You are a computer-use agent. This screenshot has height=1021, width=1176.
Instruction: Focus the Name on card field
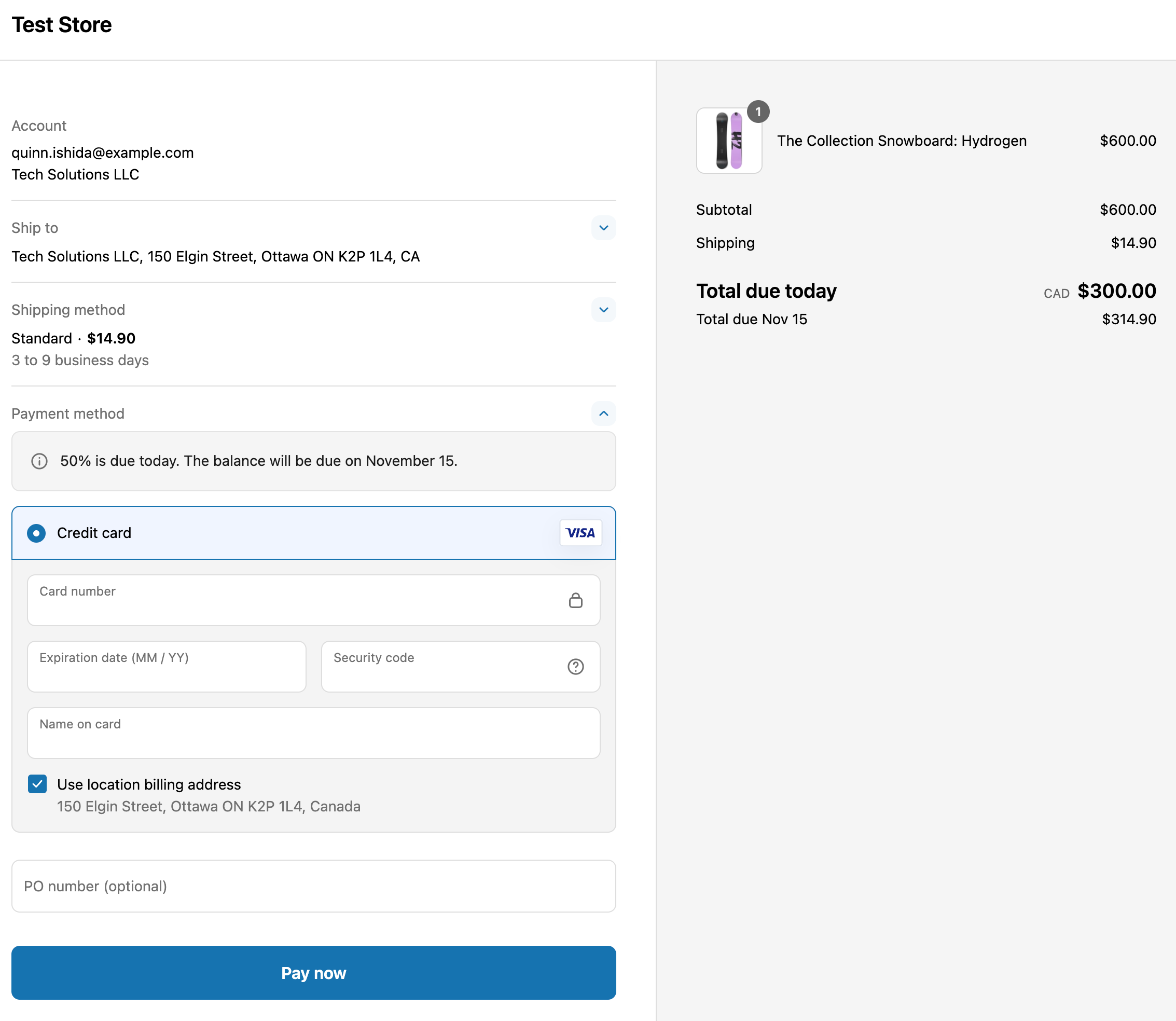click(313, 733)
